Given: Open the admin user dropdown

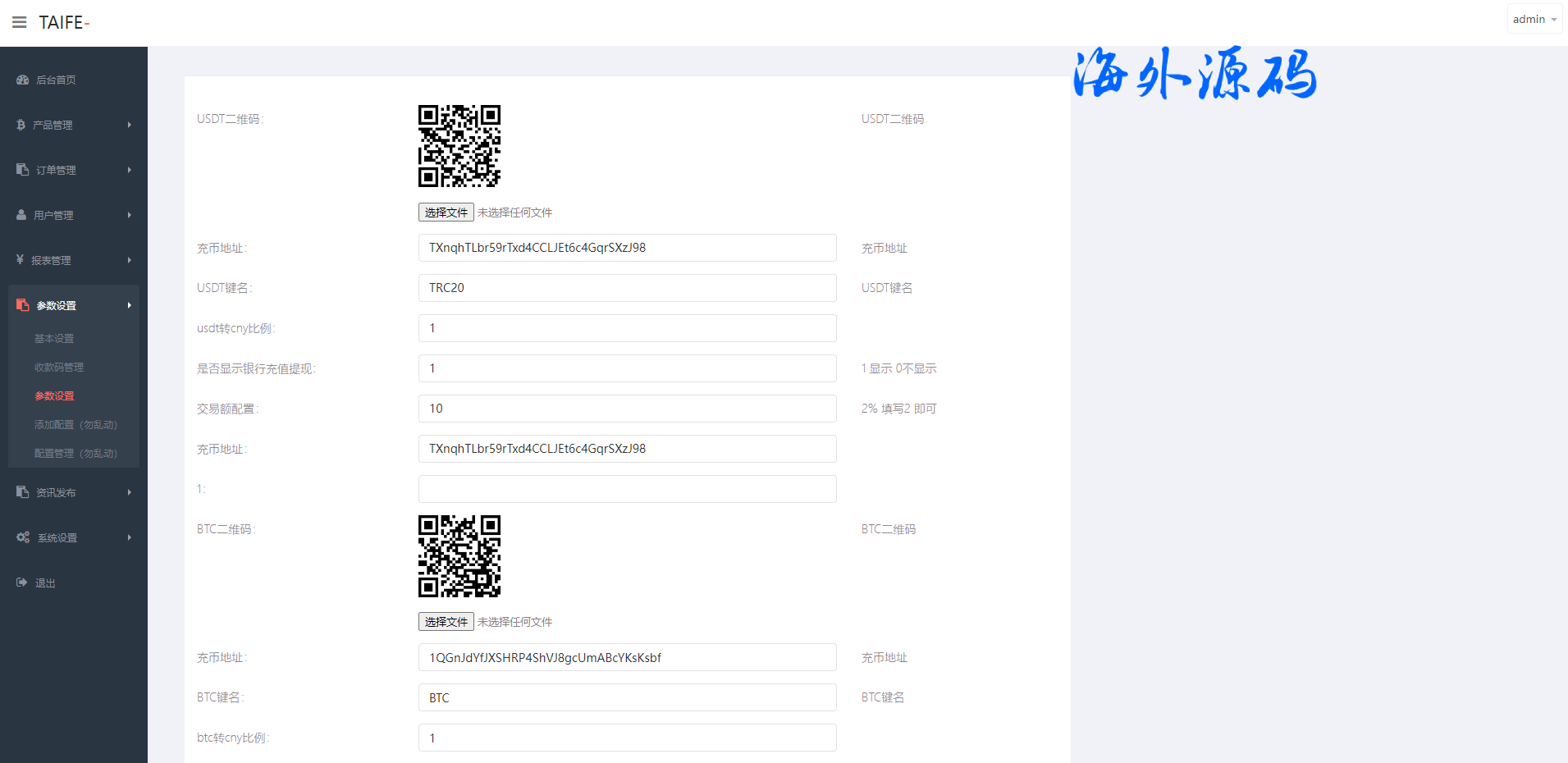Looking at the screenshot, I should tap(1534, 20).
